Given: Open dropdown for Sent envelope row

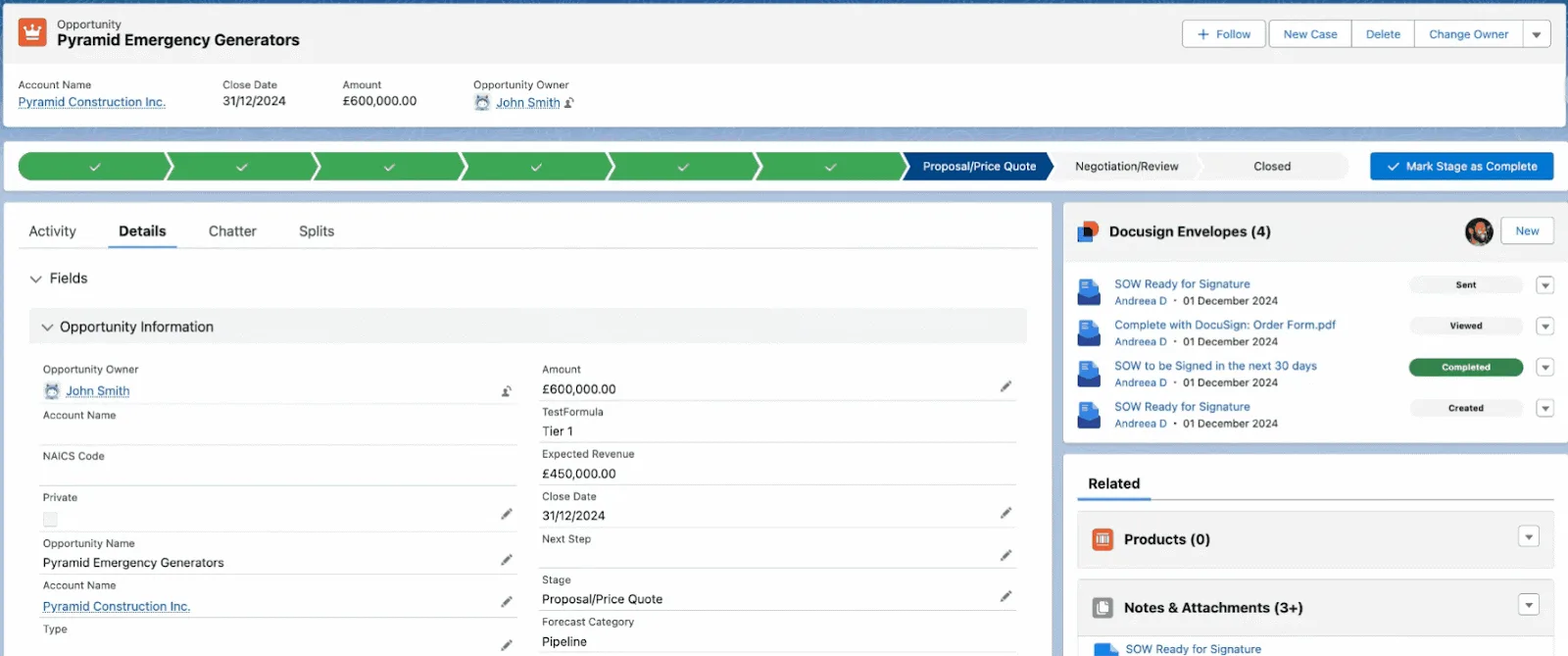Looking at the screenshot, I should coord(1545,285).
